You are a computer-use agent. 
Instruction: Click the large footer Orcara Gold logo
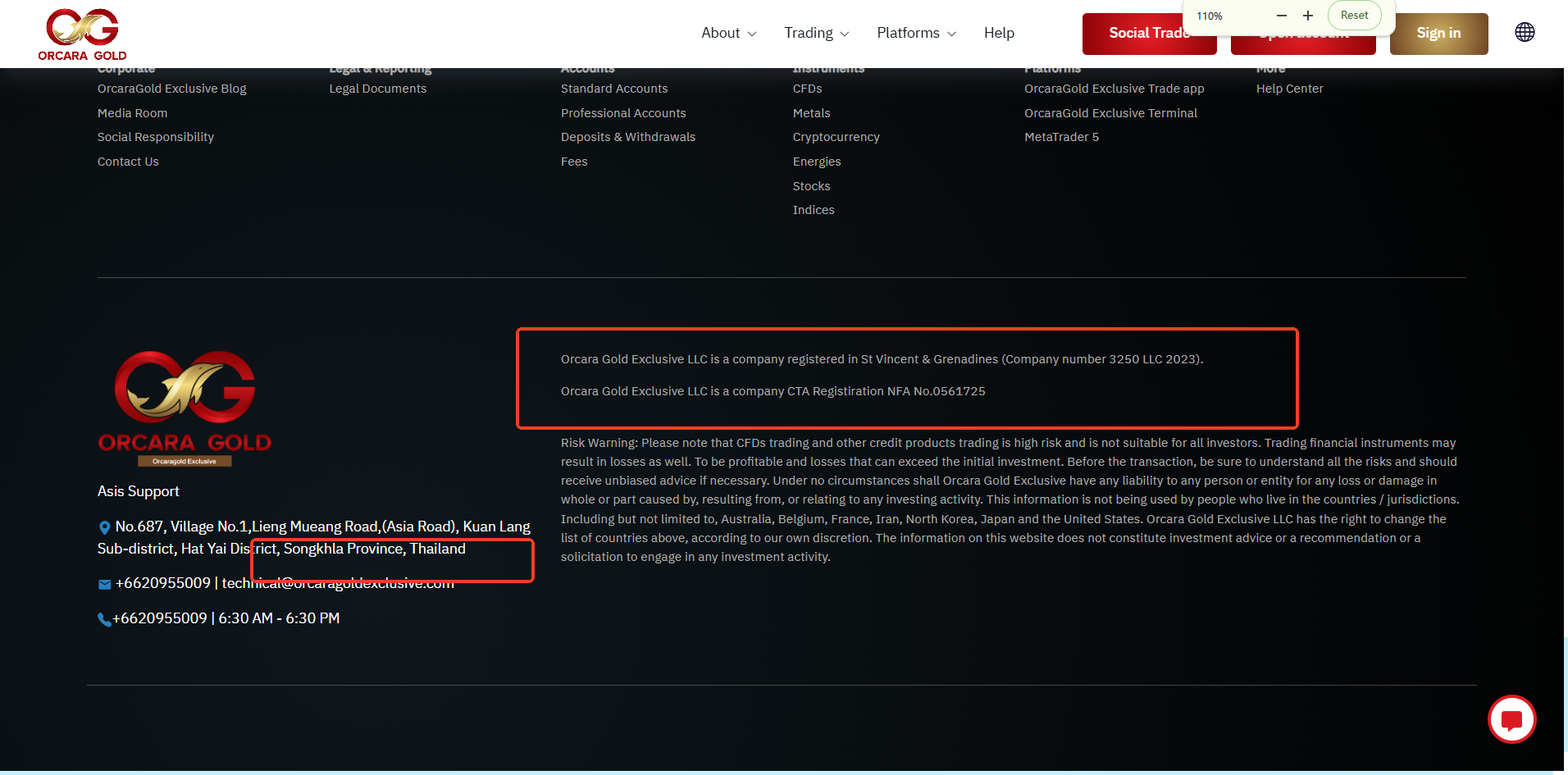[x=185, y=408]
